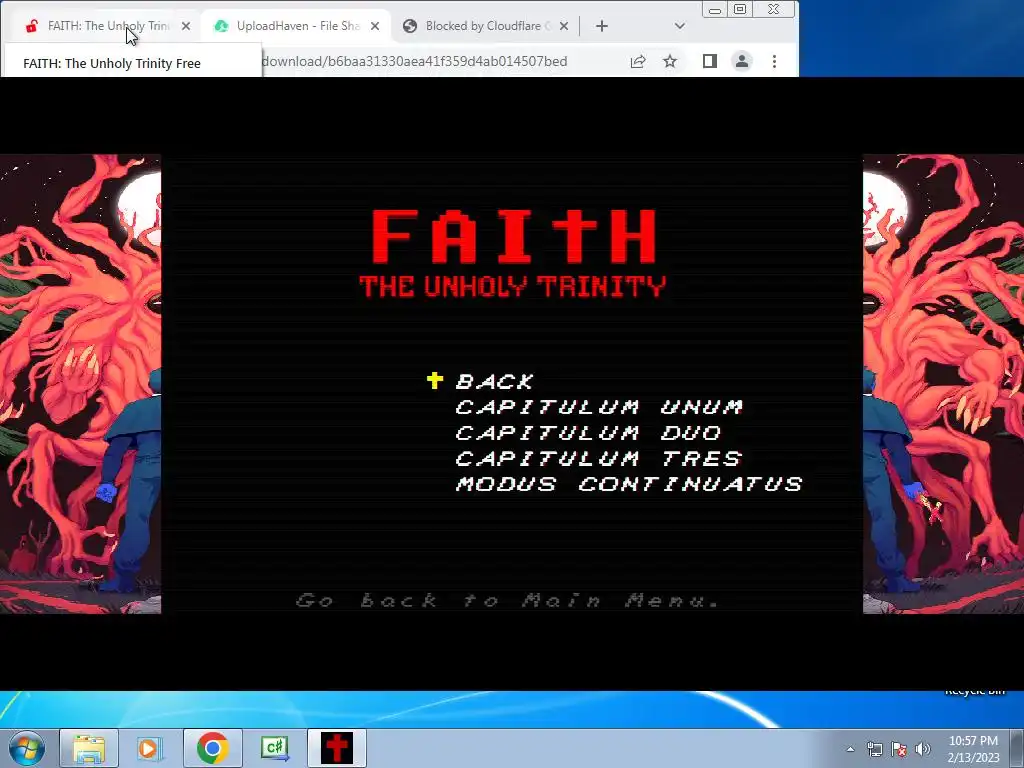This screenshot has height=768, width=1024.
Task: Launch Windows Media Player from taskbar
Action: [x=150, y=748]
